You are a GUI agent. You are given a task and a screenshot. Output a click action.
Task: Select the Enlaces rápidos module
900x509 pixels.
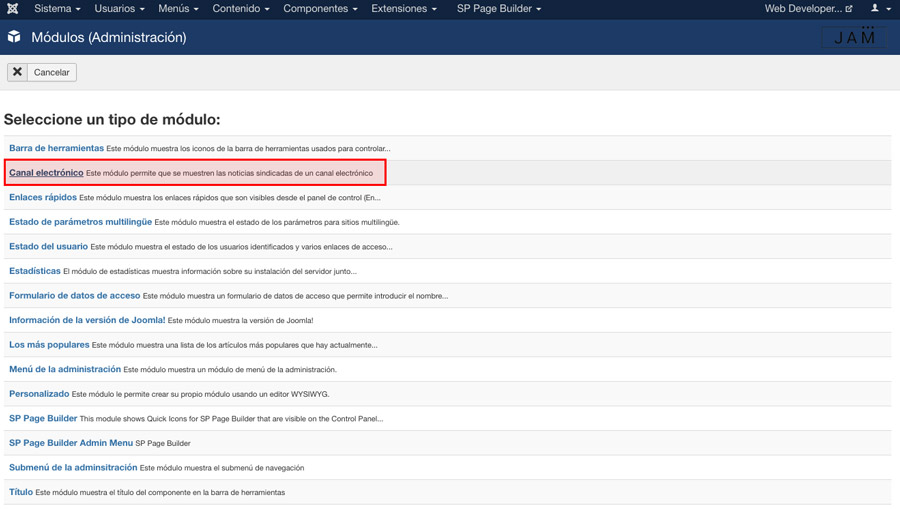pyautogui.click(x=43, y=197)
